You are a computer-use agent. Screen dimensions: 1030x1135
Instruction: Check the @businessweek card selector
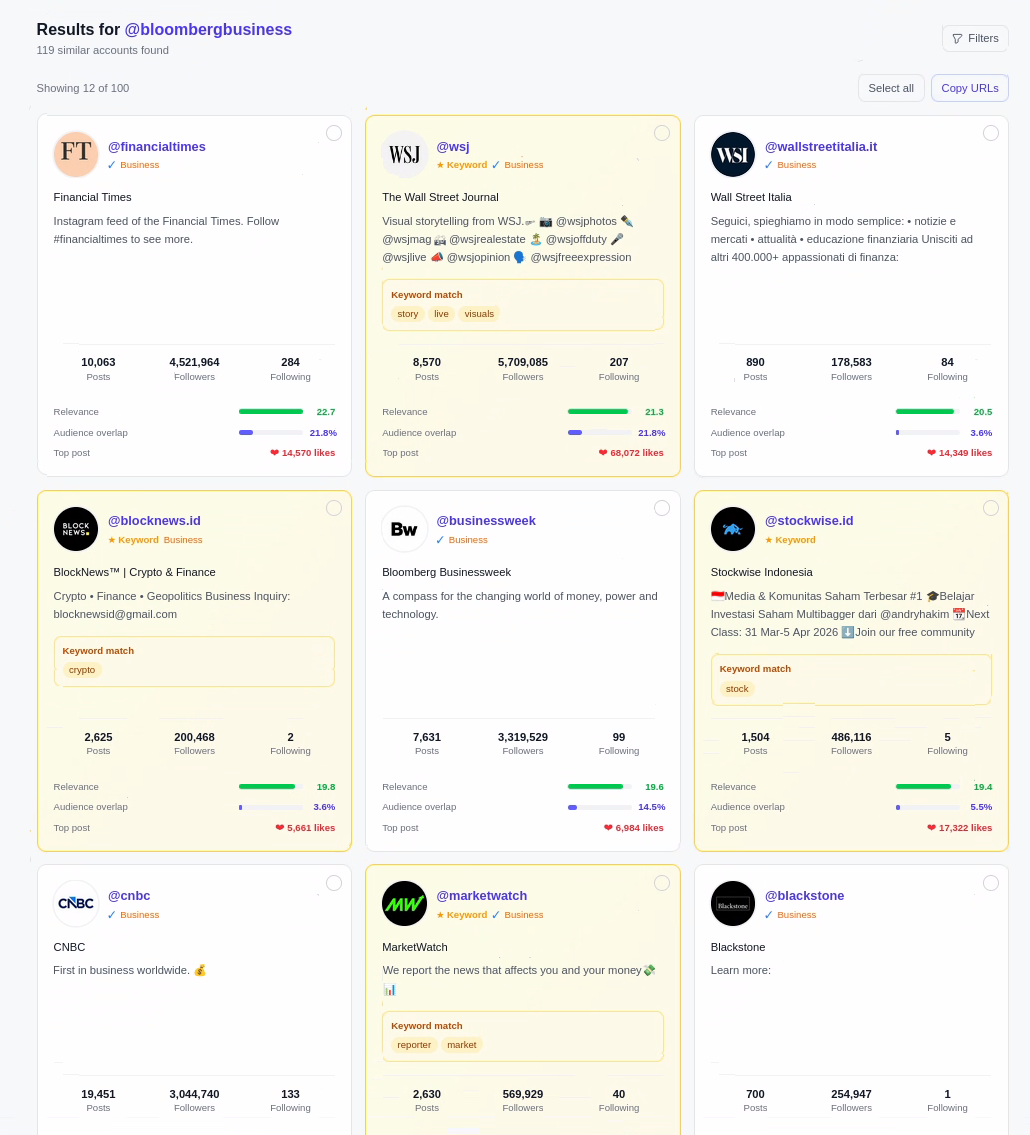pos(662,508)
